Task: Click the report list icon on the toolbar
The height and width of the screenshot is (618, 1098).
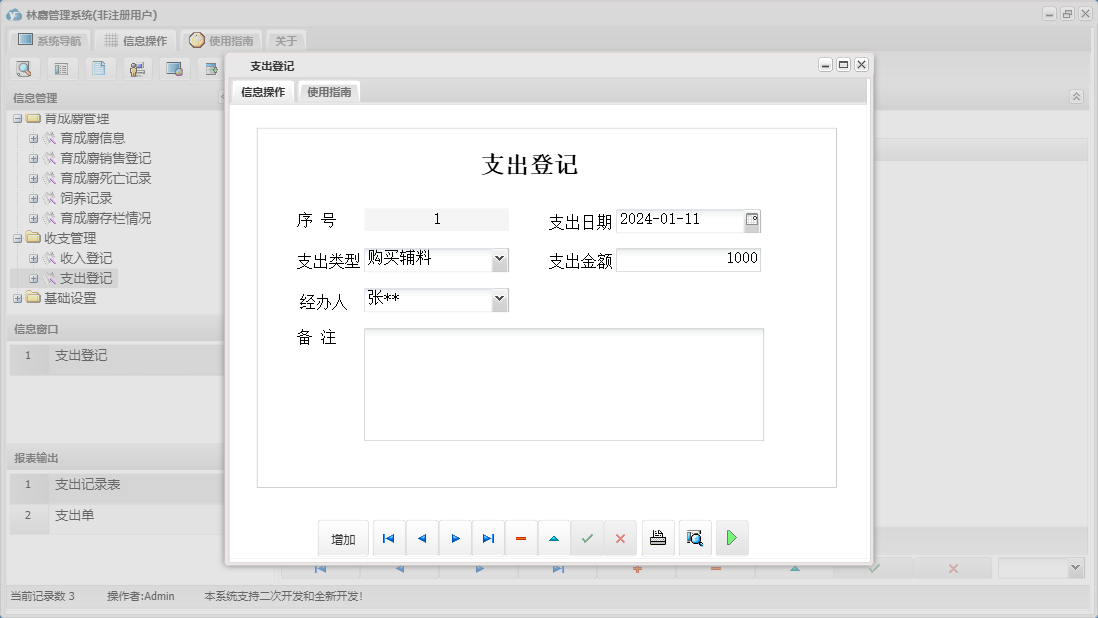Action: point(62,68)
